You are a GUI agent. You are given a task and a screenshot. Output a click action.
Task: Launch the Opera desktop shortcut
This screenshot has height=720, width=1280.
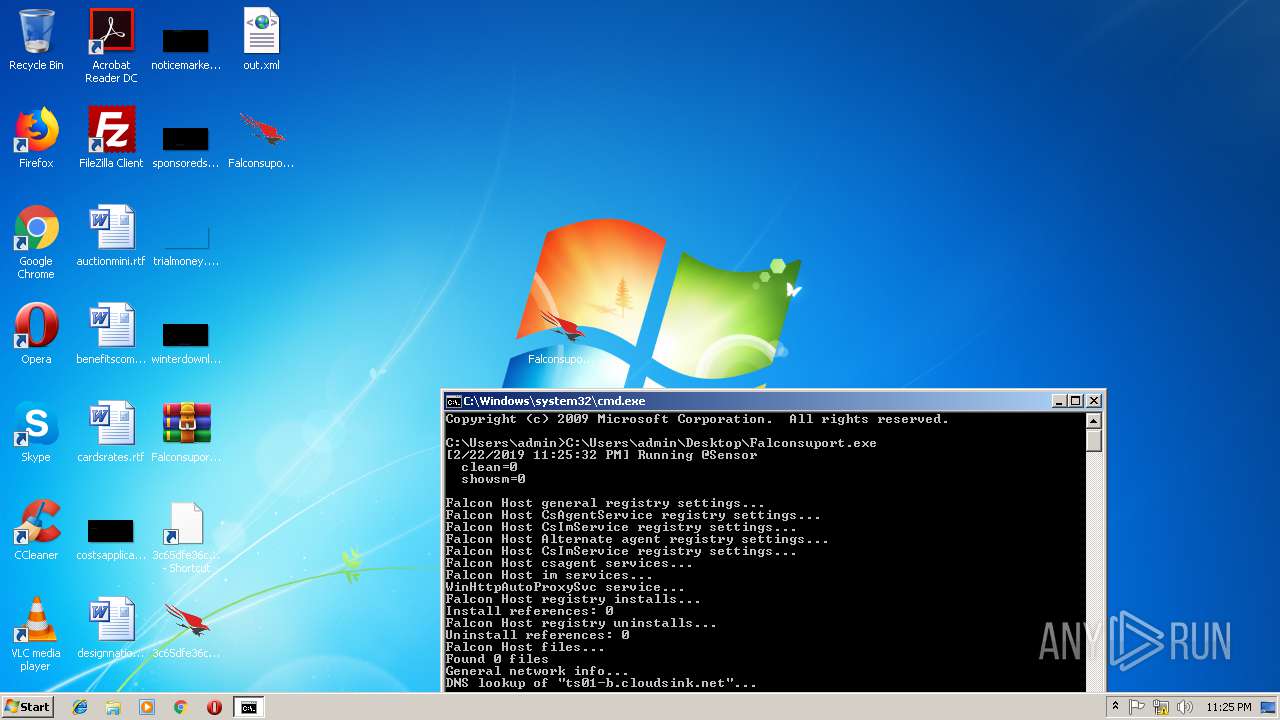click(x=36, y=334)
